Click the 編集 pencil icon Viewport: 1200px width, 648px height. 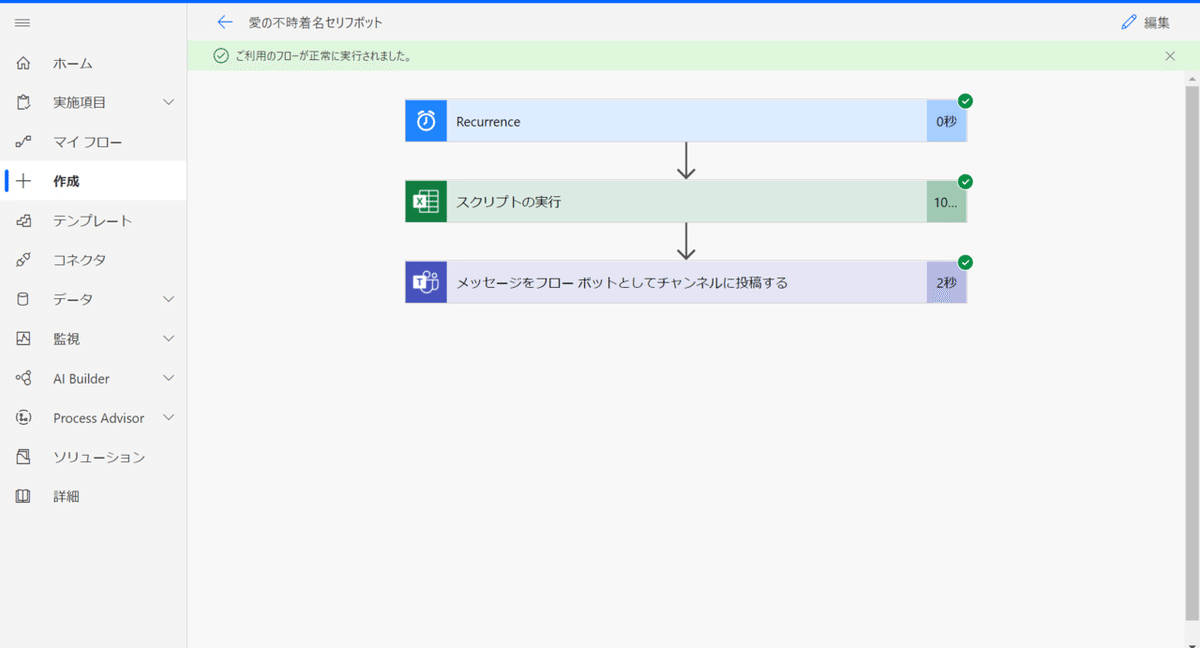tap(1130, 22)
